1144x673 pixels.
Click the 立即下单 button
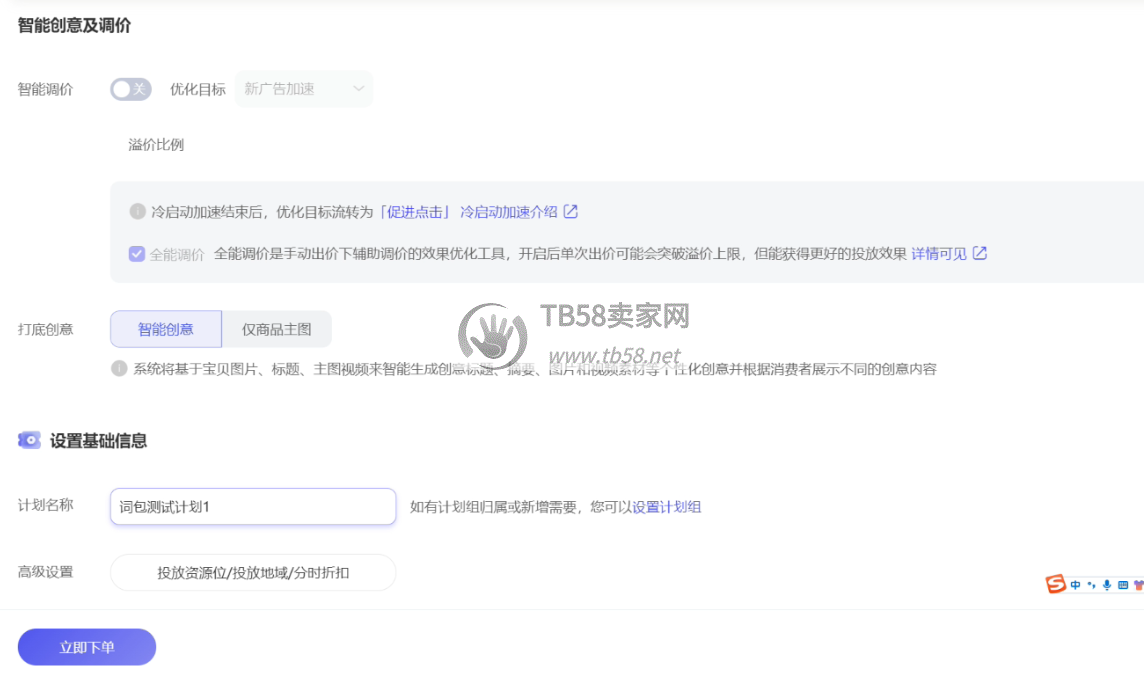[x=87, y=647]
